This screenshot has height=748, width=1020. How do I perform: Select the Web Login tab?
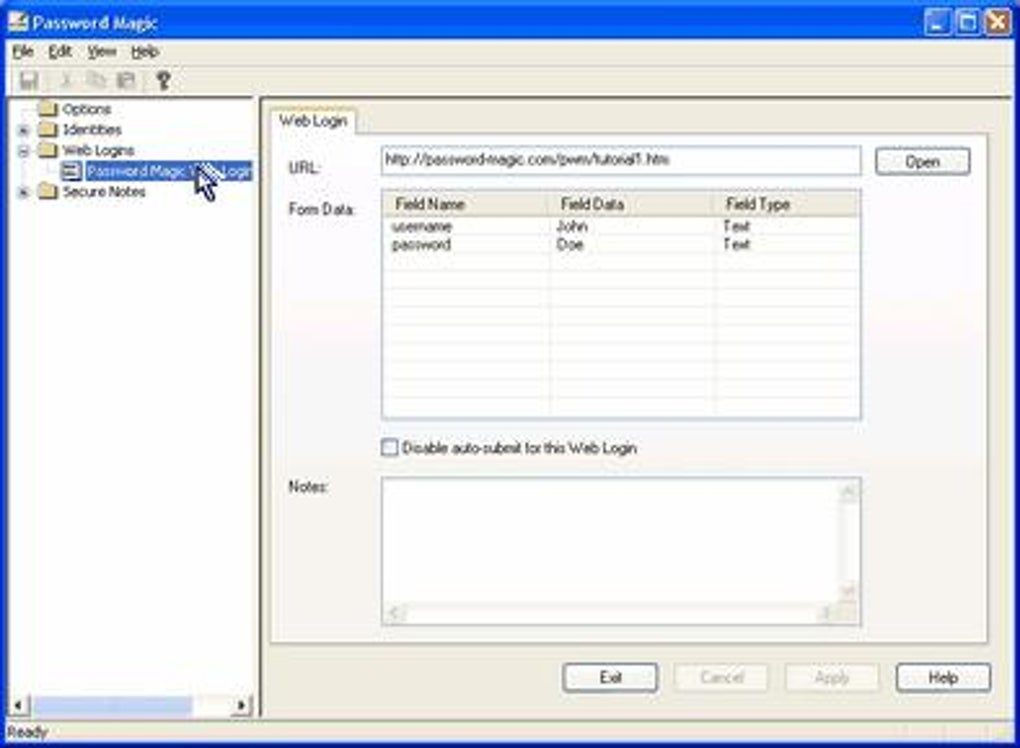313,121
